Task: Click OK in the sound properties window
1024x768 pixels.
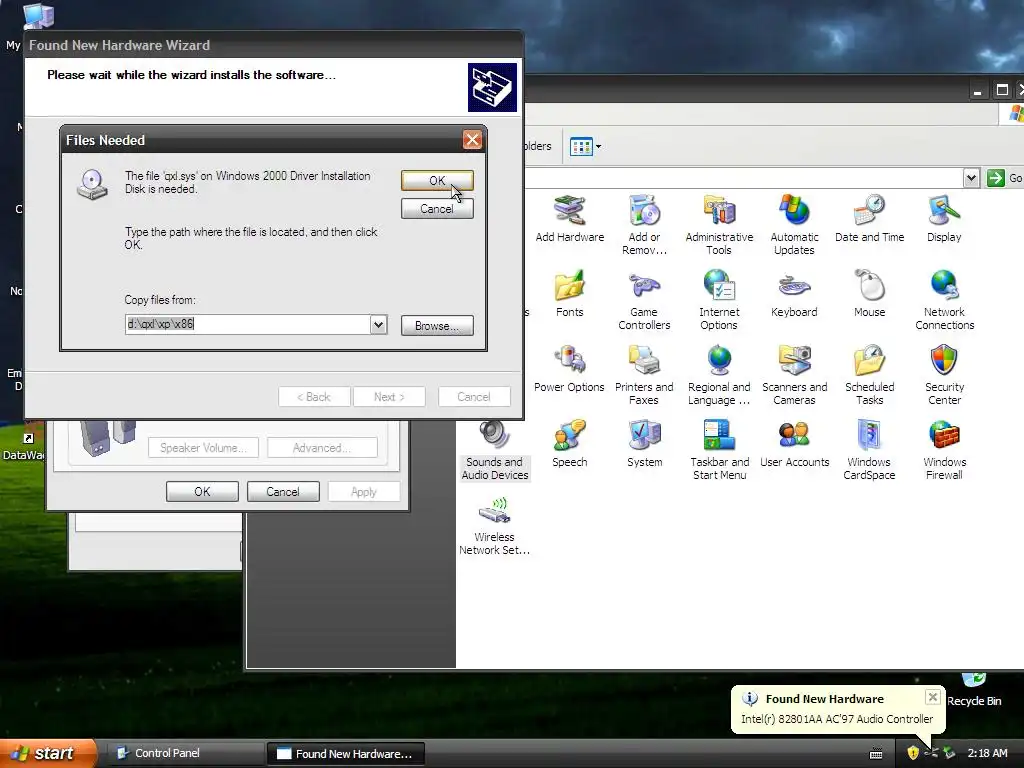Action: (202, 491)
